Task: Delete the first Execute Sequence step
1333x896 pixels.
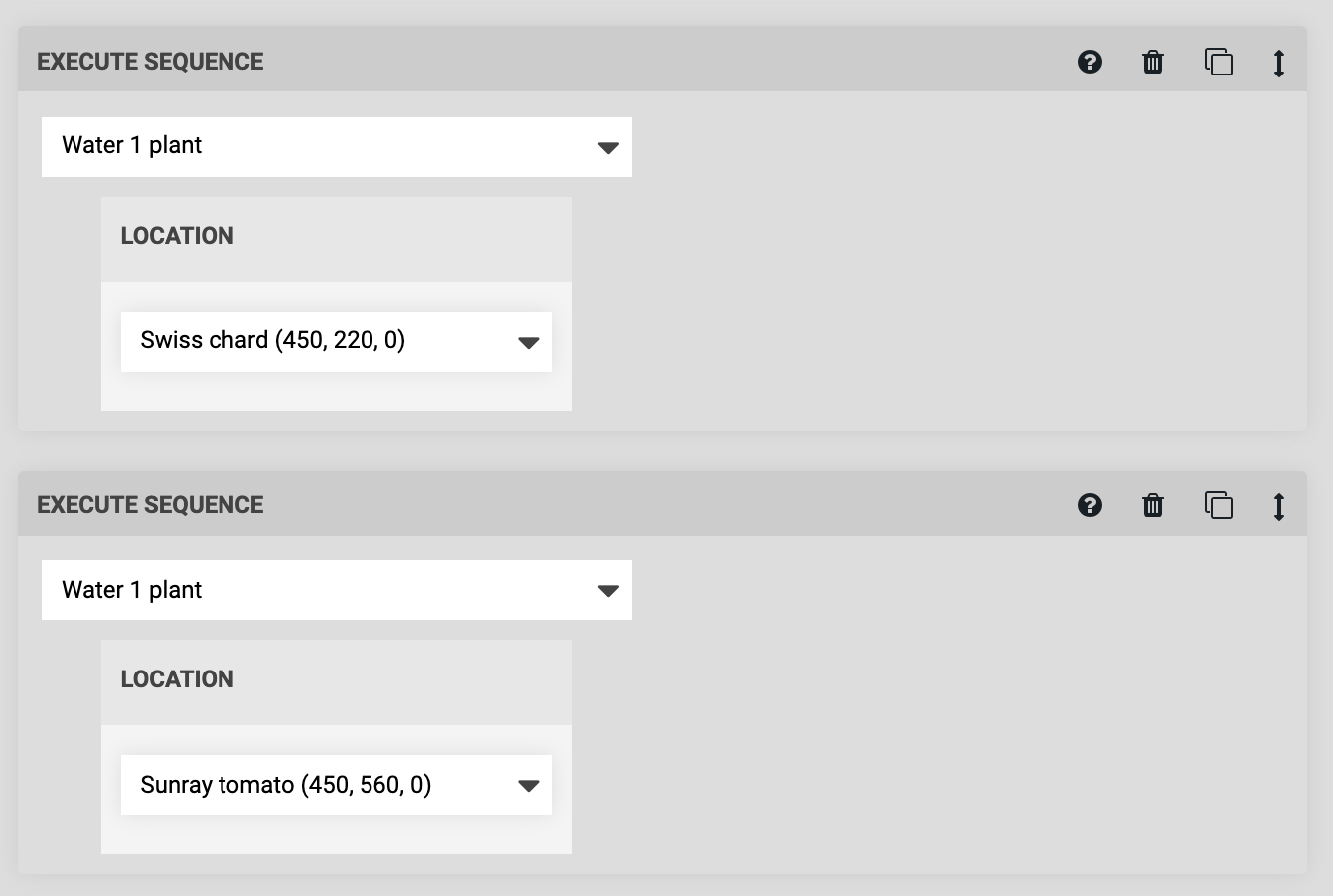Action: (1153, 62)
